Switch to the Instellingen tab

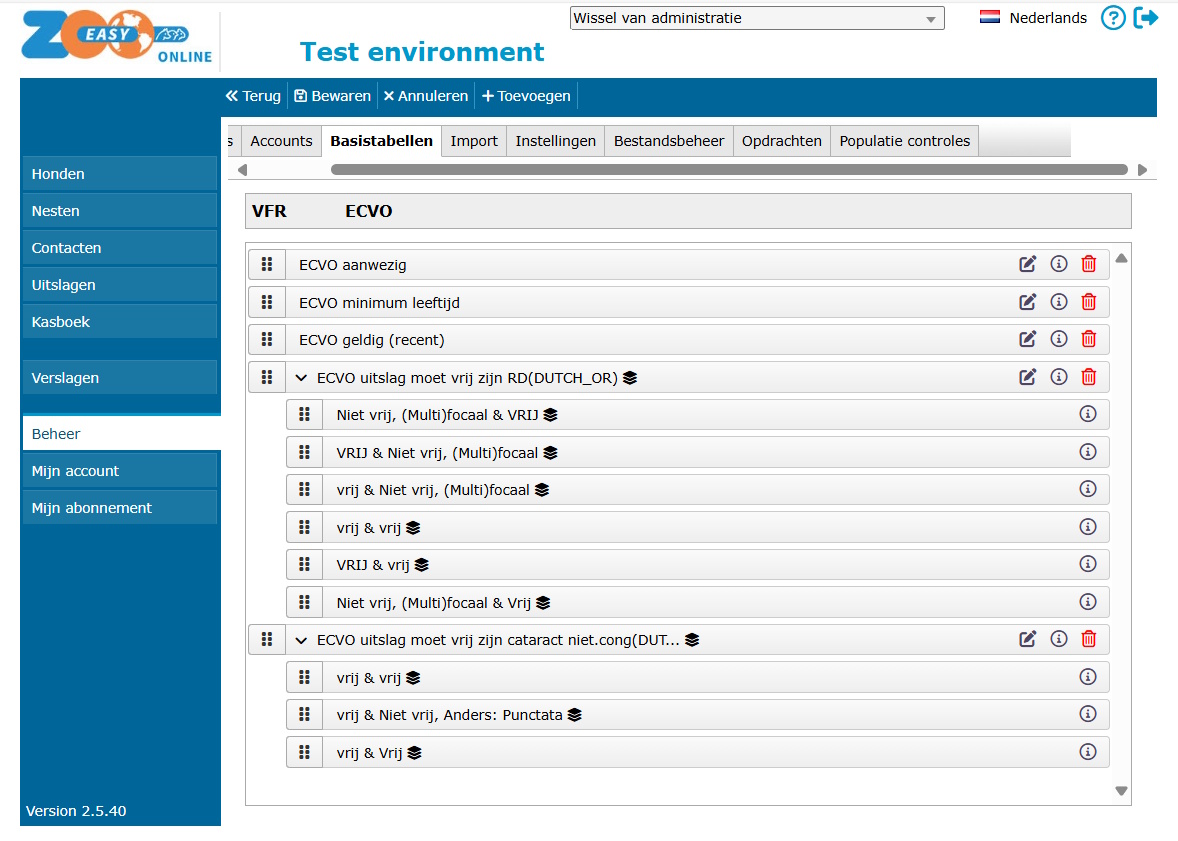point(555,141)
